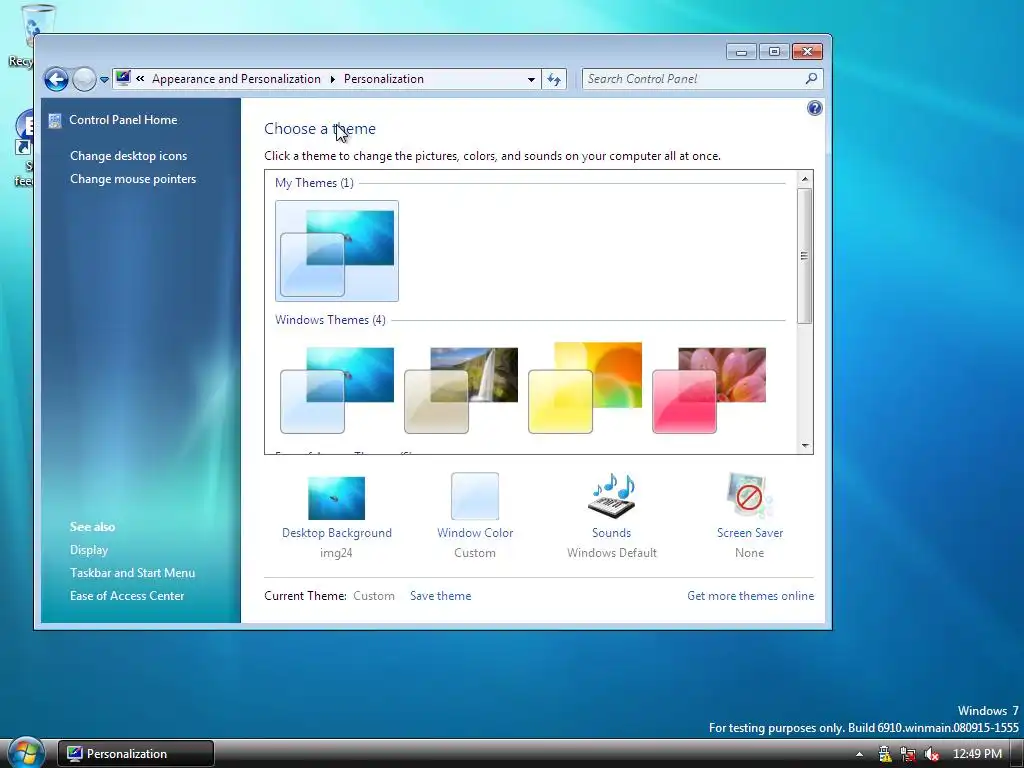Viewport: 1024px width, 768px height.
Task: Click Personalization taskbar button
Action: coord(136,754)
